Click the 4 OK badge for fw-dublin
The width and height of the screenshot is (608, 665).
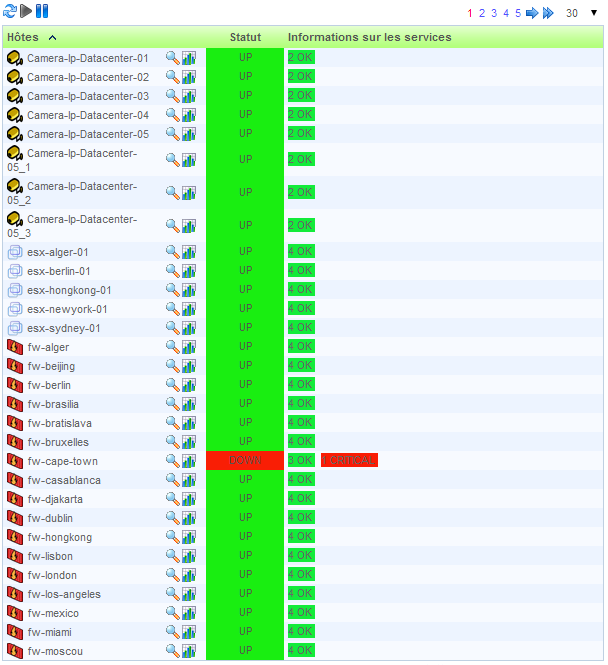[x=301, y=517]
